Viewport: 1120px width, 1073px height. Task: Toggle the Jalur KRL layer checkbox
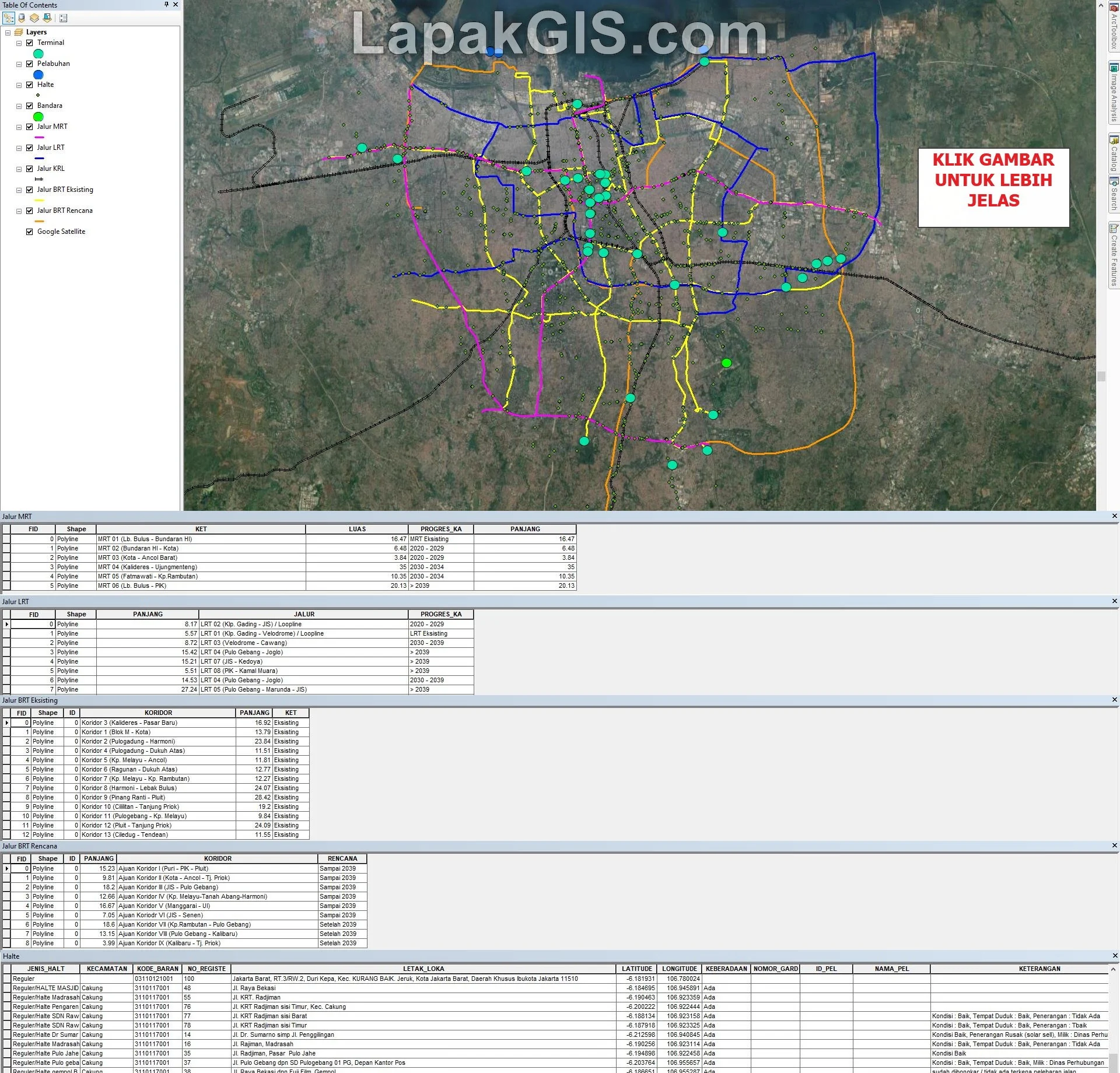point(30,169)
